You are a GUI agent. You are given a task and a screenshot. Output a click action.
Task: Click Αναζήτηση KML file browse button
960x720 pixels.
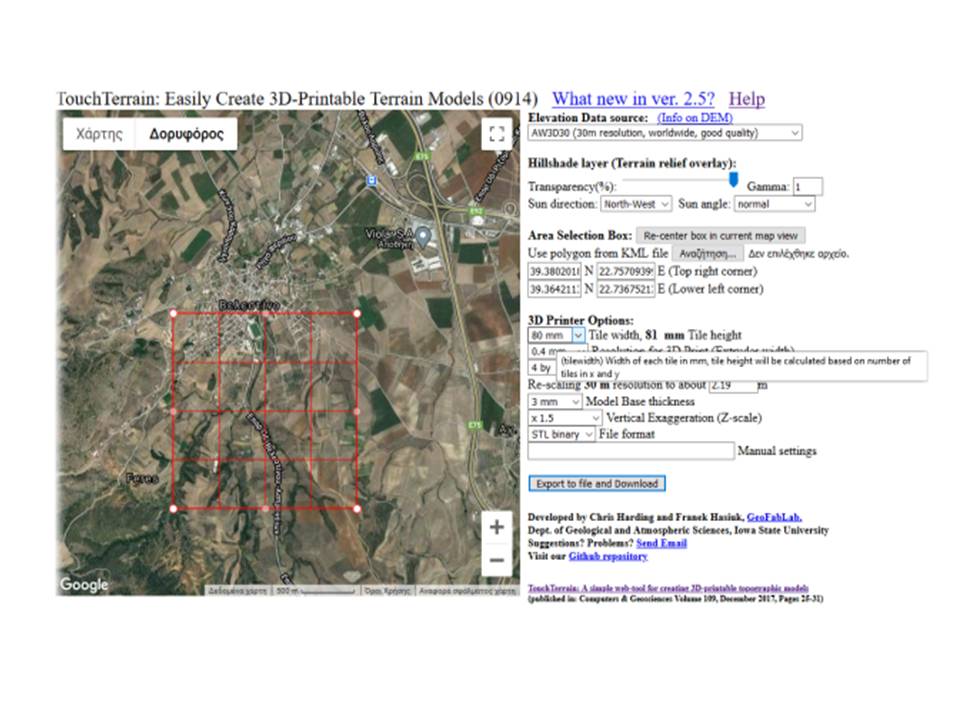(708, 253)
